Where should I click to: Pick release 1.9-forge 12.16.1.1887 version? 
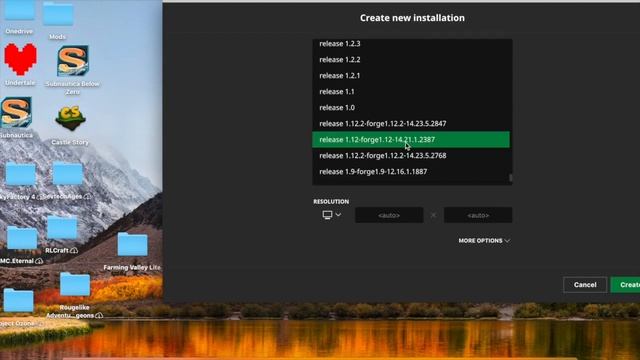(411, 171)
